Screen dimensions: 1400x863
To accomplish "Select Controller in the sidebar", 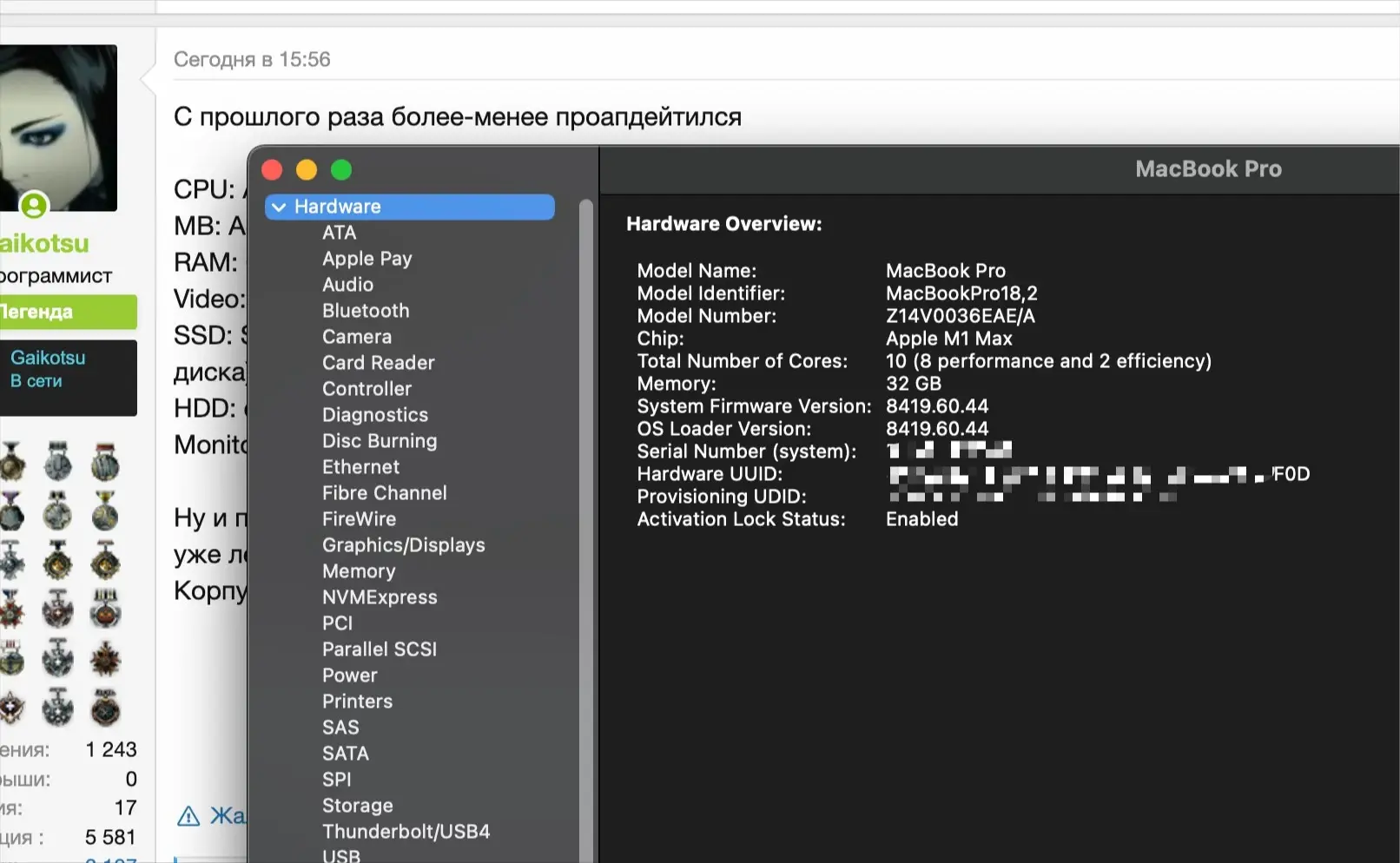I will tap(367, 389).
